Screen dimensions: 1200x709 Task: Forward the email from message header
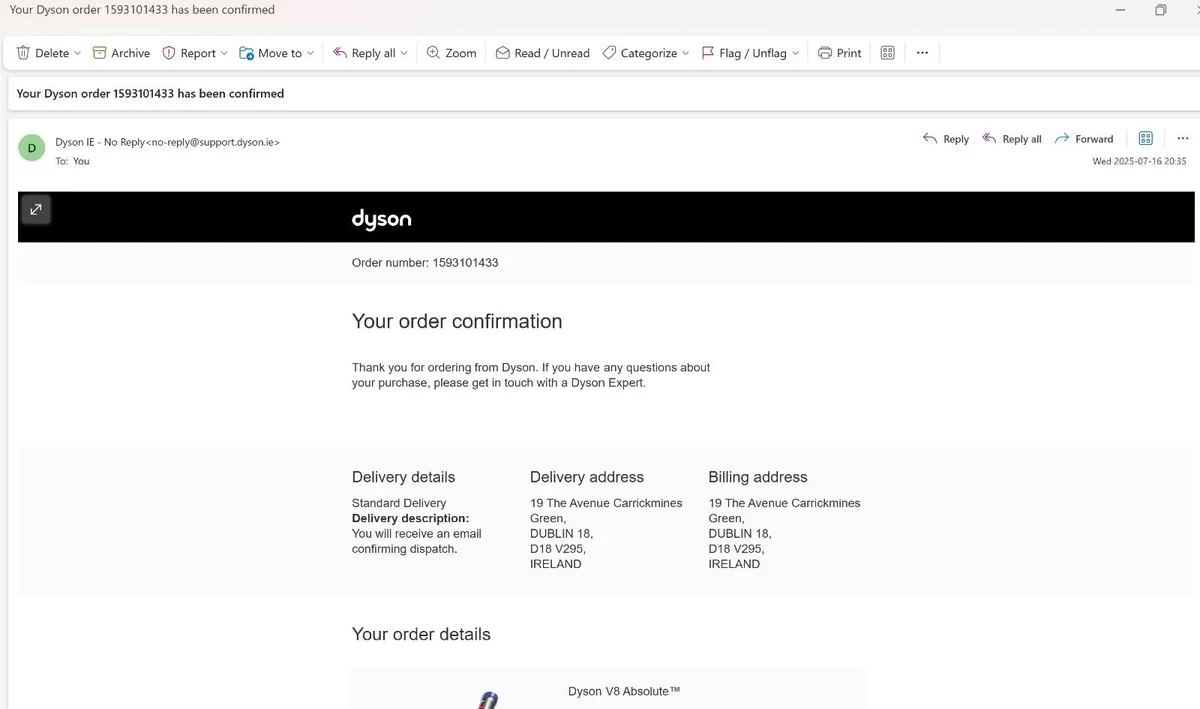coord(1084,139)
